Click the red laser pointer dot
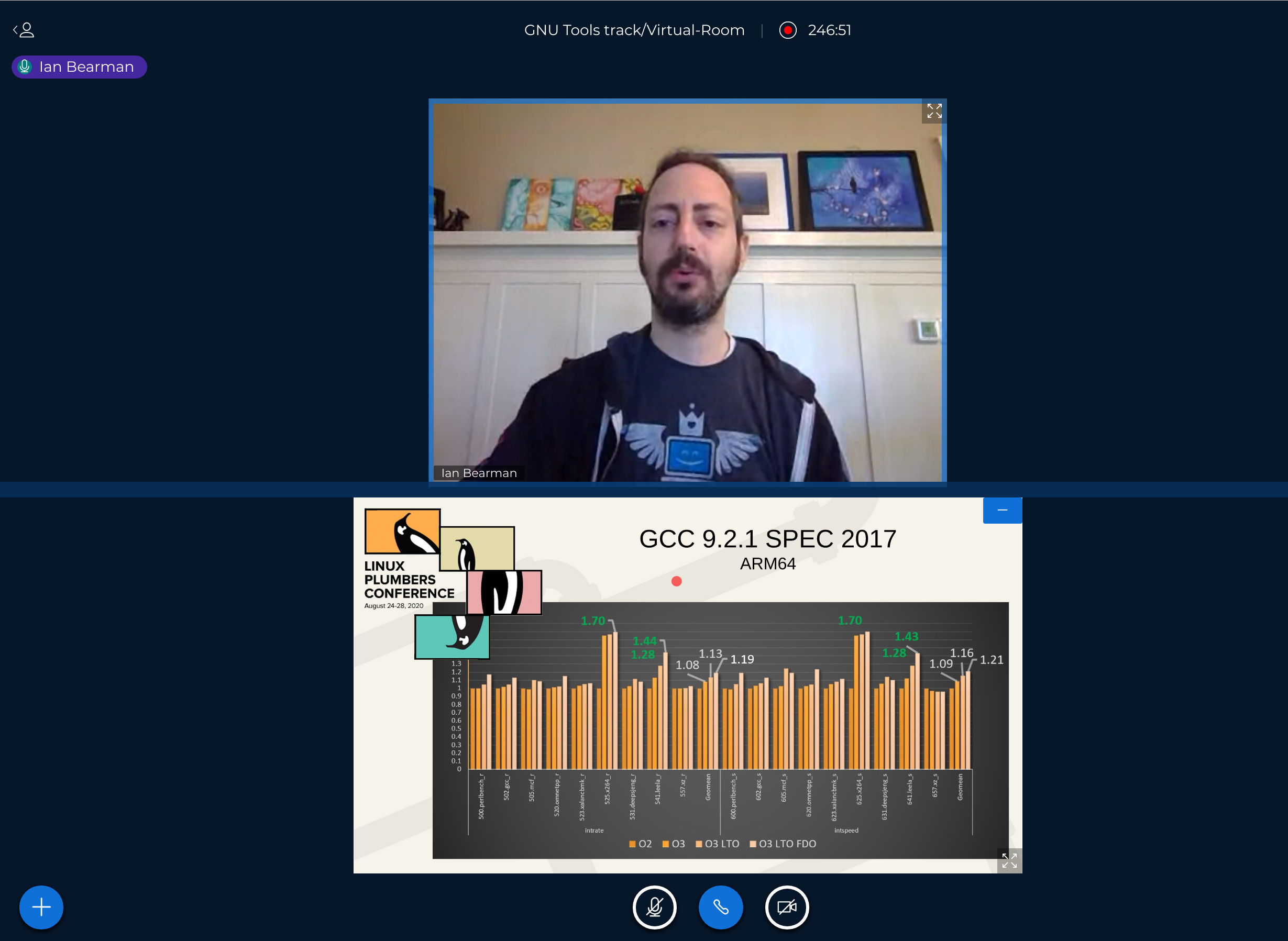Viewport: 1288px width, 941px height. click(x=676, y=581)
